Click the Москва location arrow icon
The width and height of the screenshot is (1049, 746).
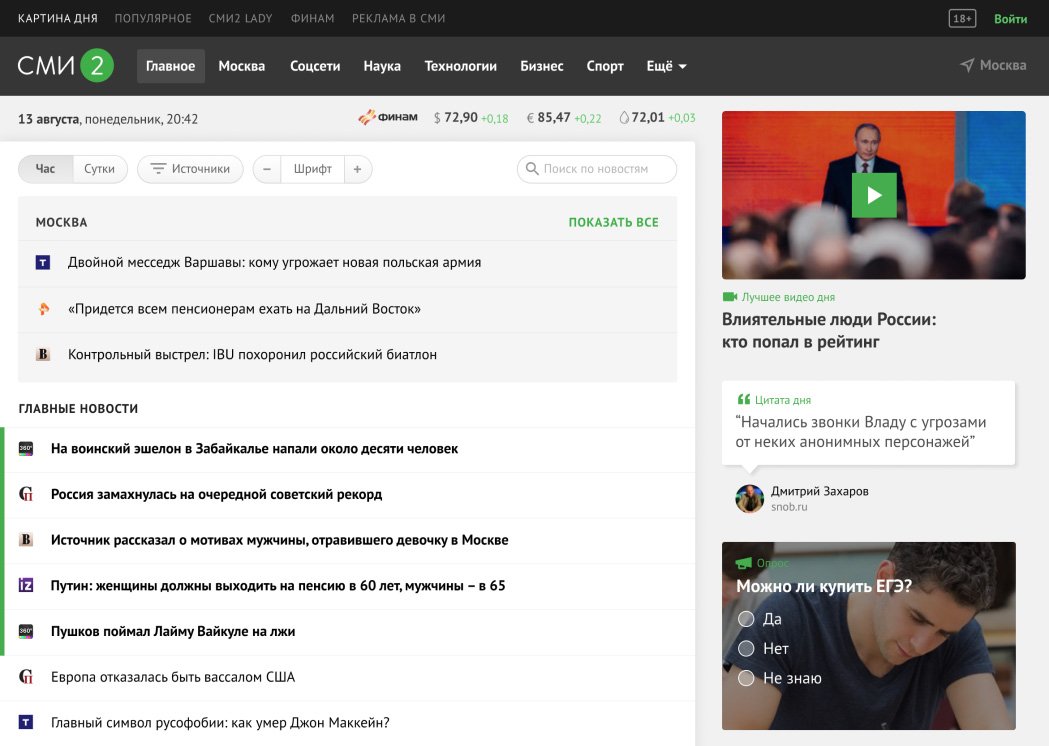(967, 66)
